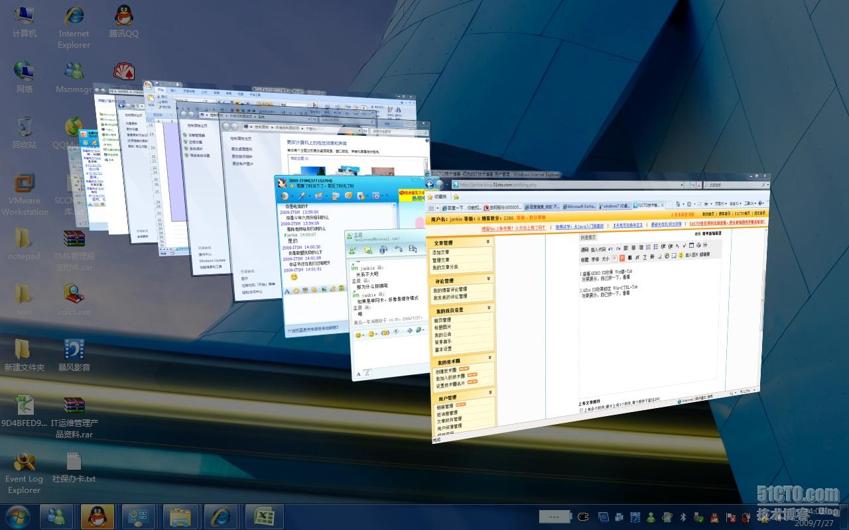Open the 新建文件夹 folder icon
The image size is (849, 530).
[24, 355]
